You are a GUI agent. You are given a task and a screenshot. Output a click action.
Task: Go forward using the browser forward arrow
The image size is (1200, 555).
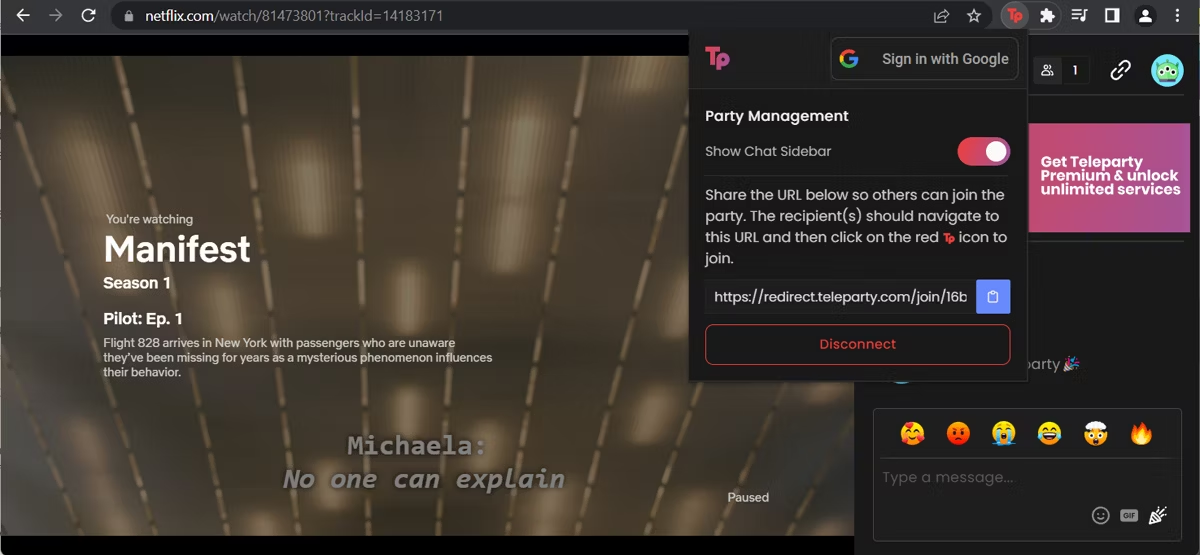pos(56,16)
